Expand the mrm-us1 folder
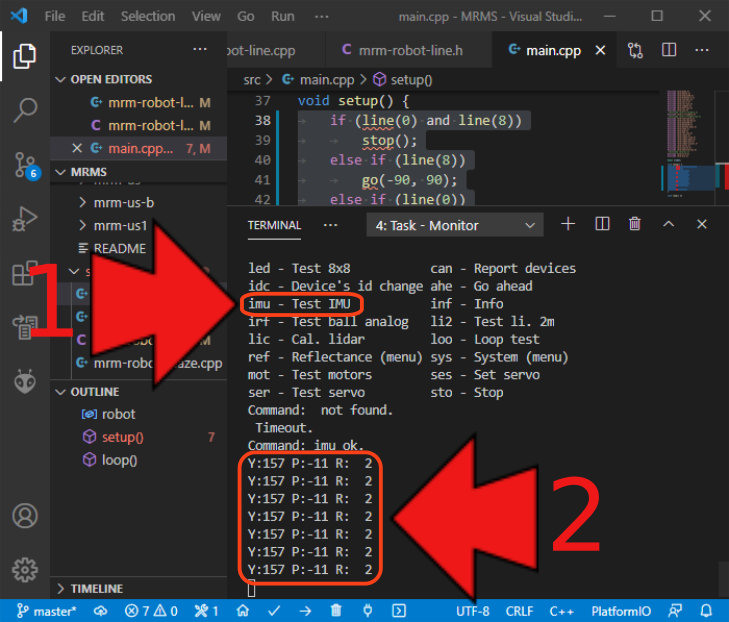Image resolution: width=729 pixels, height=622 pixels. click(120, 225)
